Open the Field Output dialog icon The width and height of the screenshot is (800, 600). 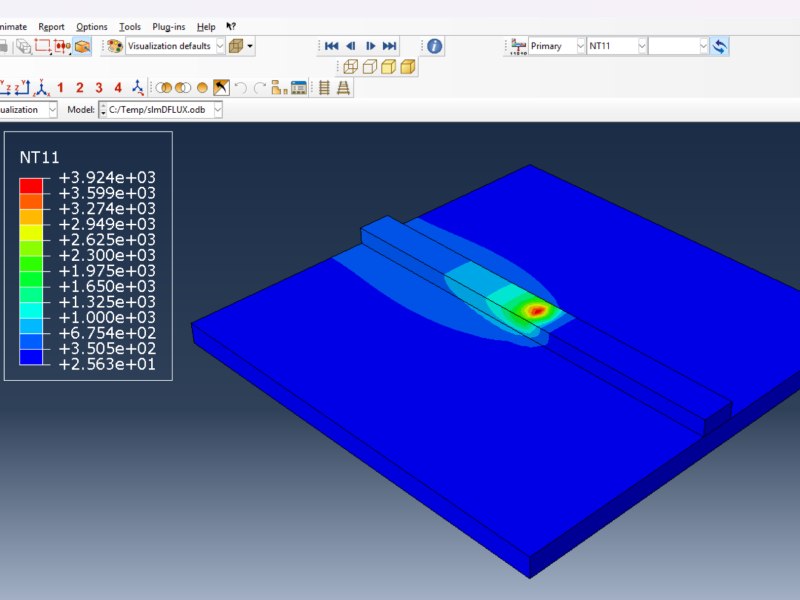(x=518, y=46)
